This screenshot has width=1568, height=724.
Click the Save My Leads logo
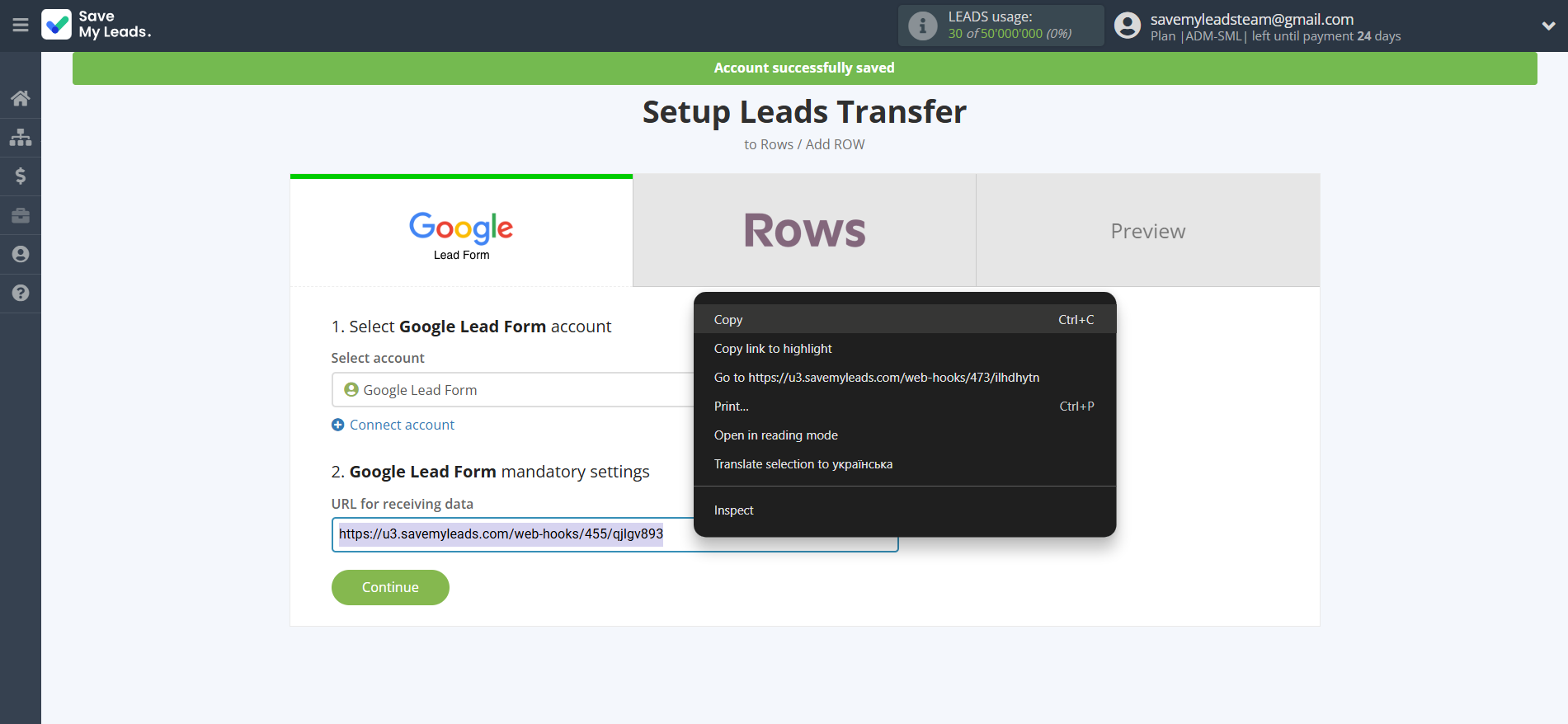click(x=97, y=25)
